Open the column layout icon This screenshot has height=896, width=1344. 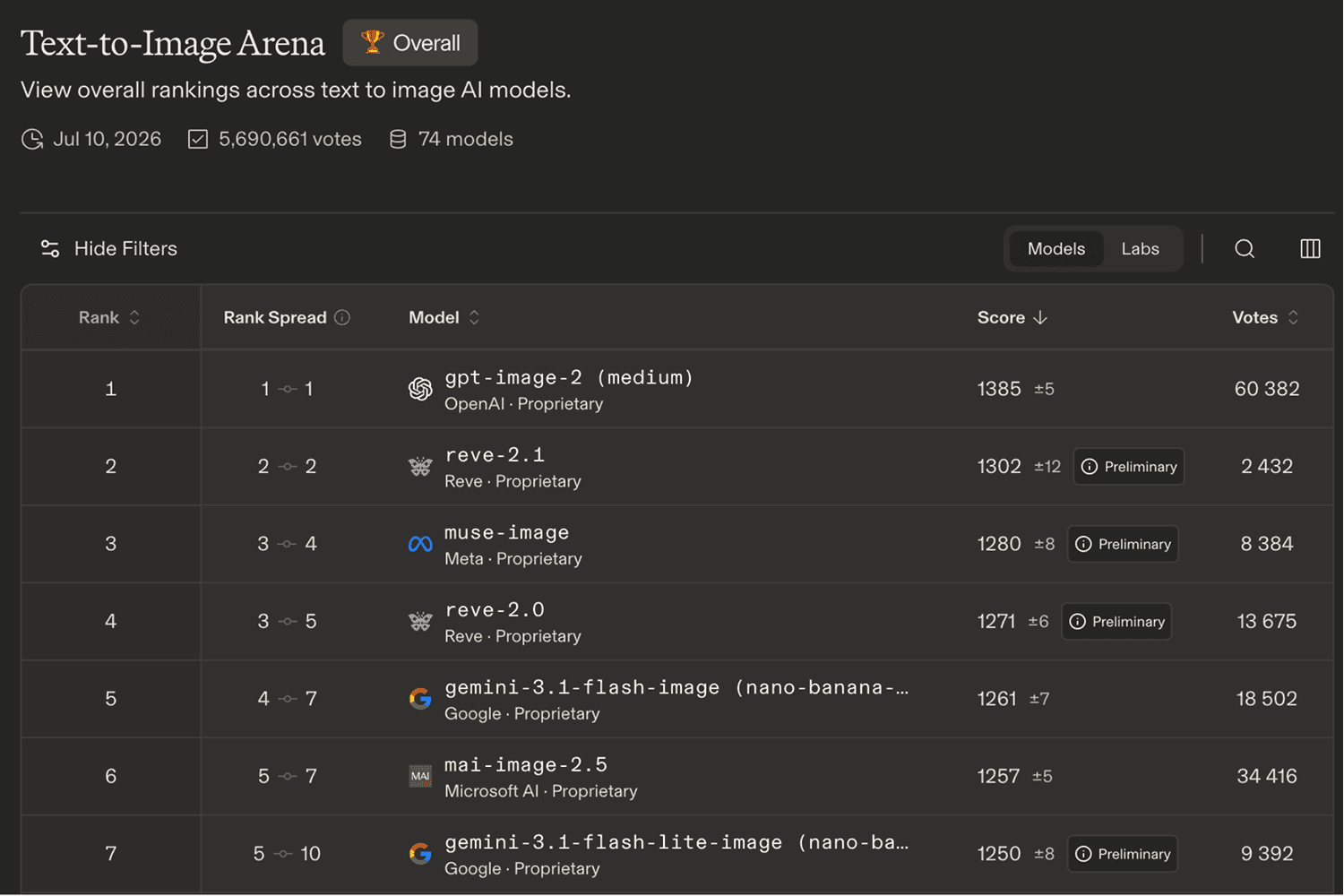click(1310, 249)
